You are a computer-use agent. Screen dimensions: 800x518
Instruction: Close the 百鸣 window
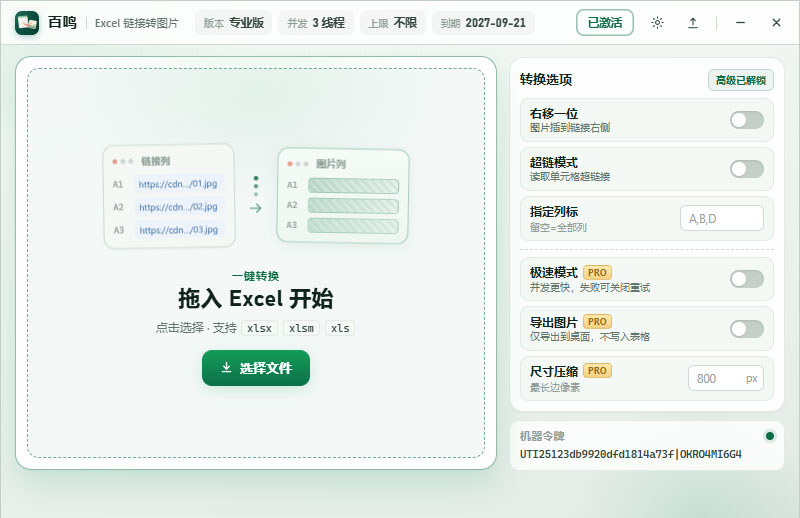[776, 23]
